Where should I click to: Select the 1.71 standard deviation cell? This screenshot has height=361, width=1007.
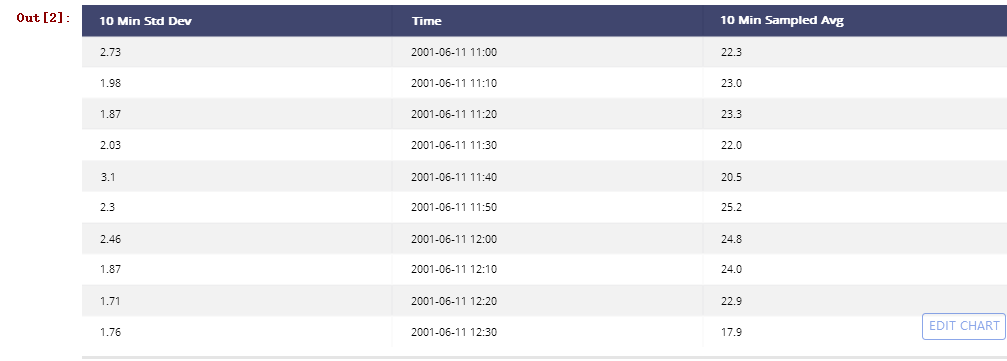[110, 301]
